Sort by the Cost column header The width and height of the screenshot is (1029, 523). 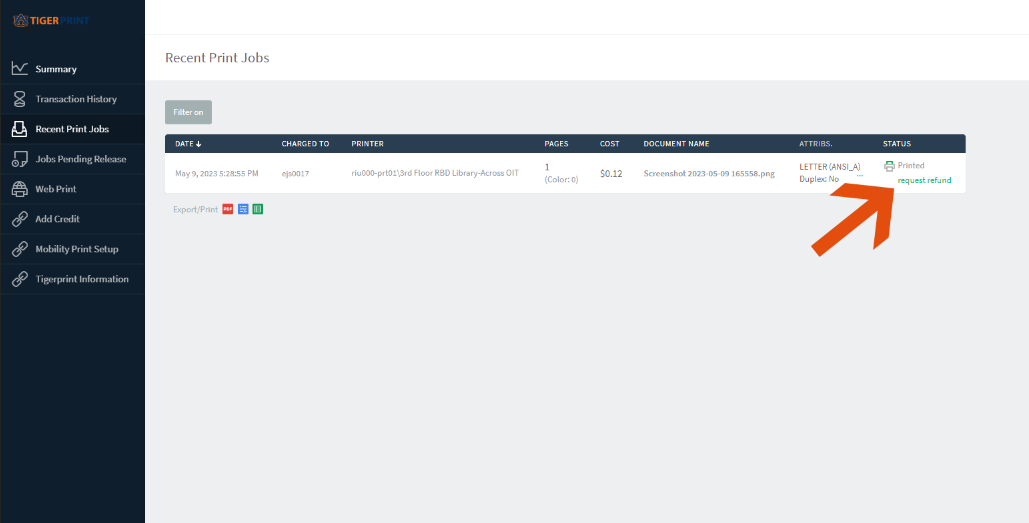608,144
